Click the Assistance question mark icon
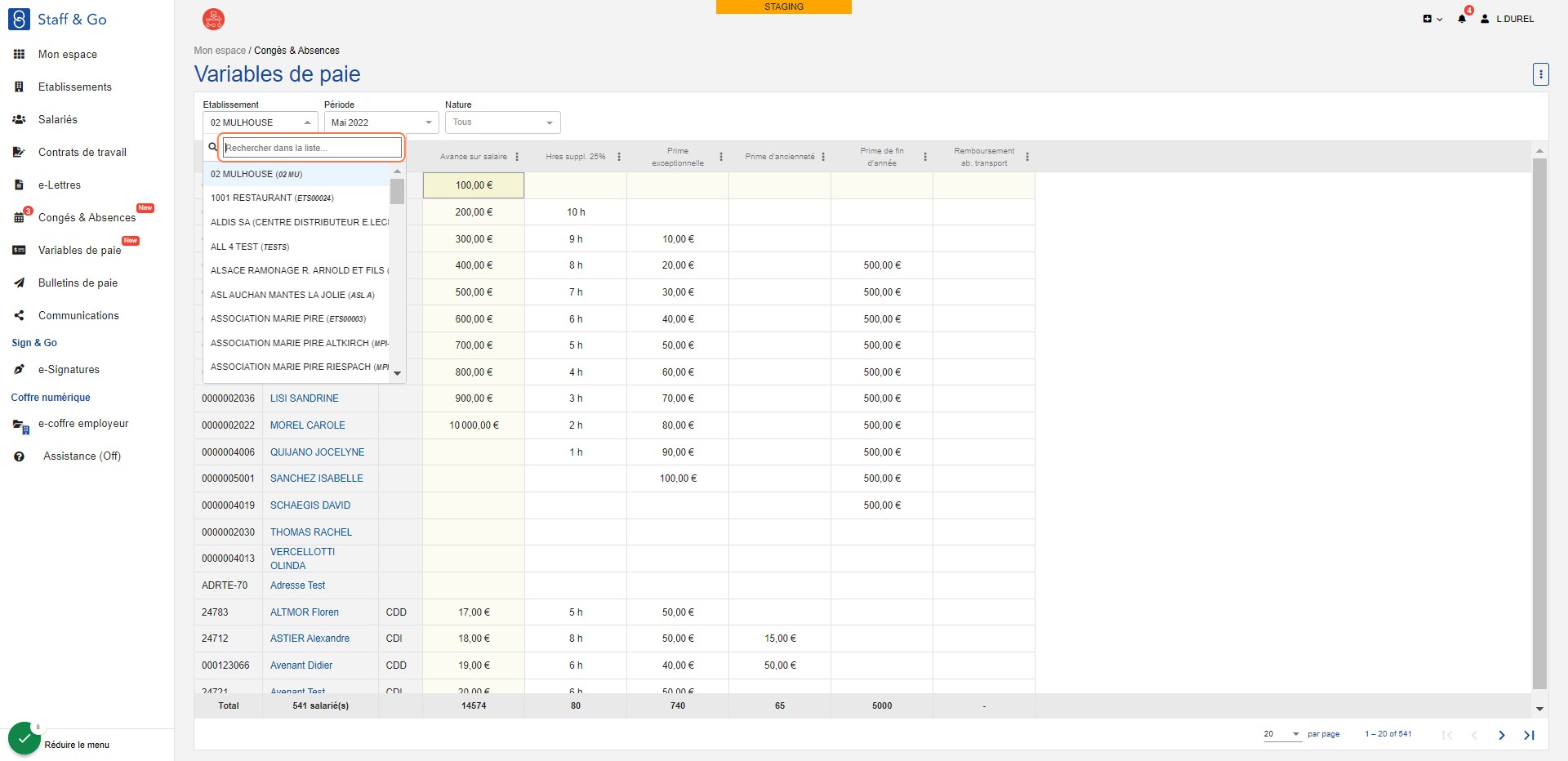The image size is (1568, 761). click(19, 456)
